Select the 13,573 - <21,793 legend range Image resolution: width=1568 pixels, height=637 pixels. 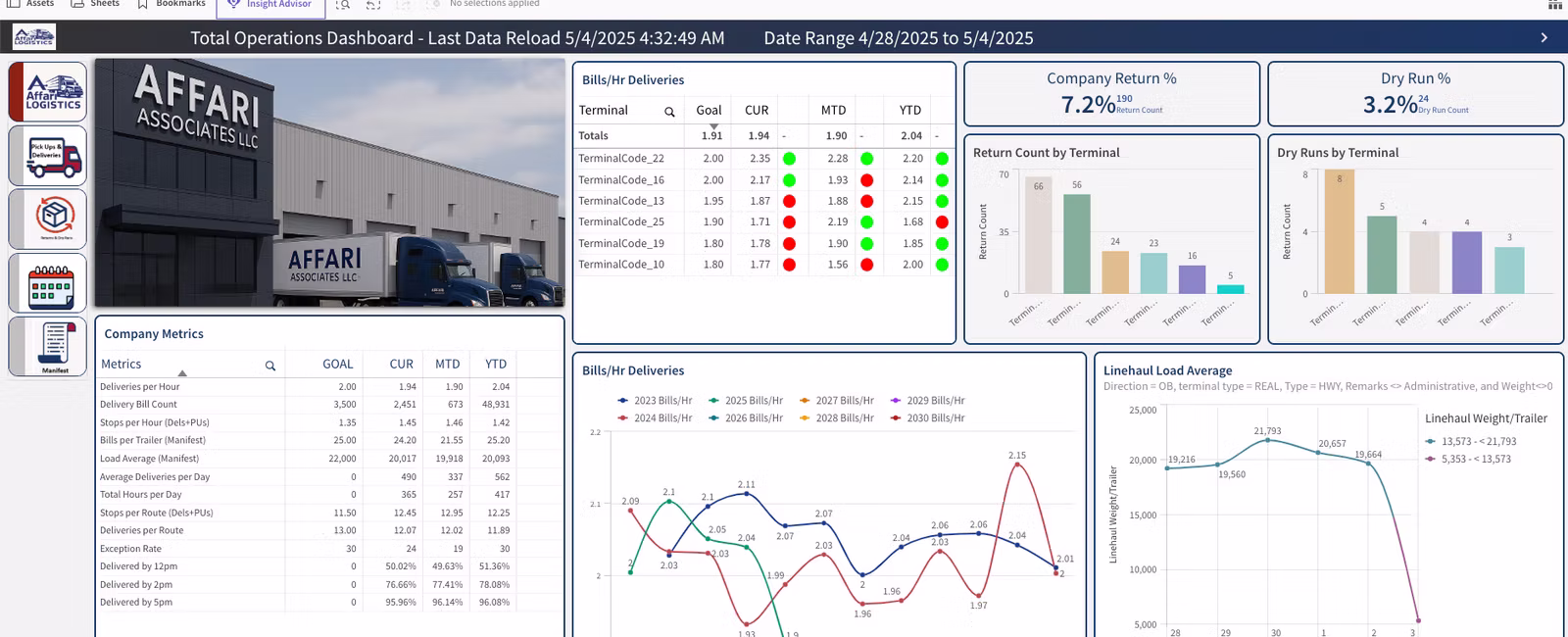point(1471,442)
